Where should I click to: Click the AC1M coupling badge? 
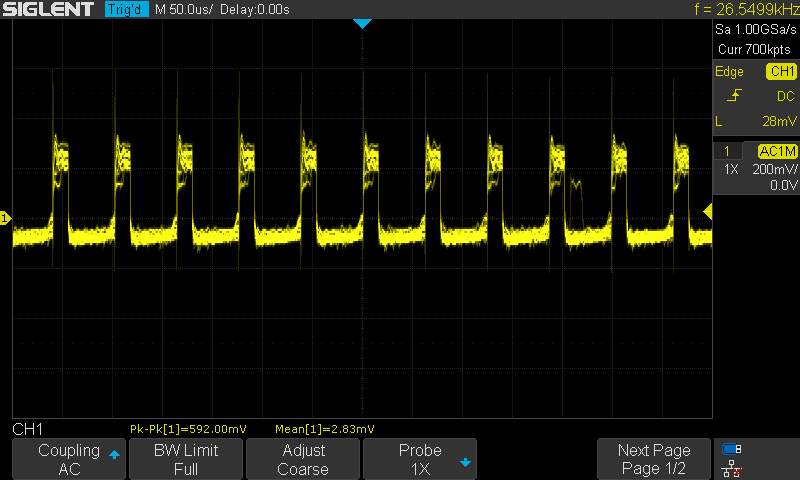pyautogui.click(x=776, y=151)
